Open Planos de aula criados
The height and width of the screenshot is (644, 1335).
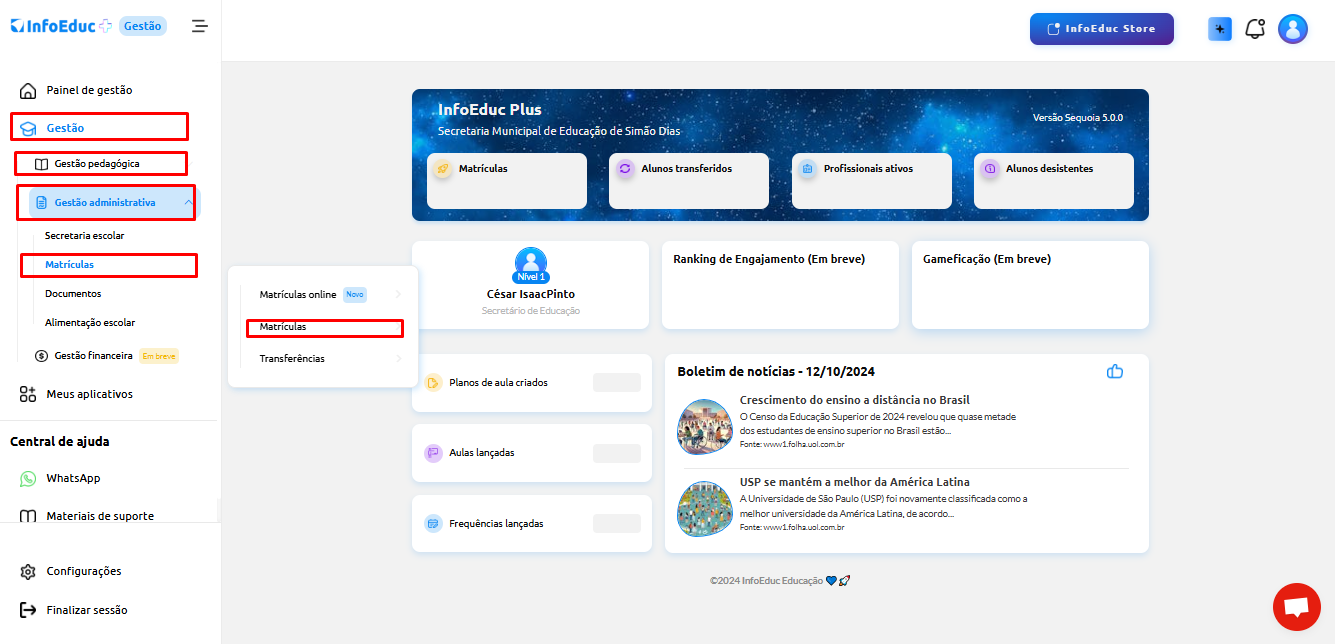tap(532, 383)
